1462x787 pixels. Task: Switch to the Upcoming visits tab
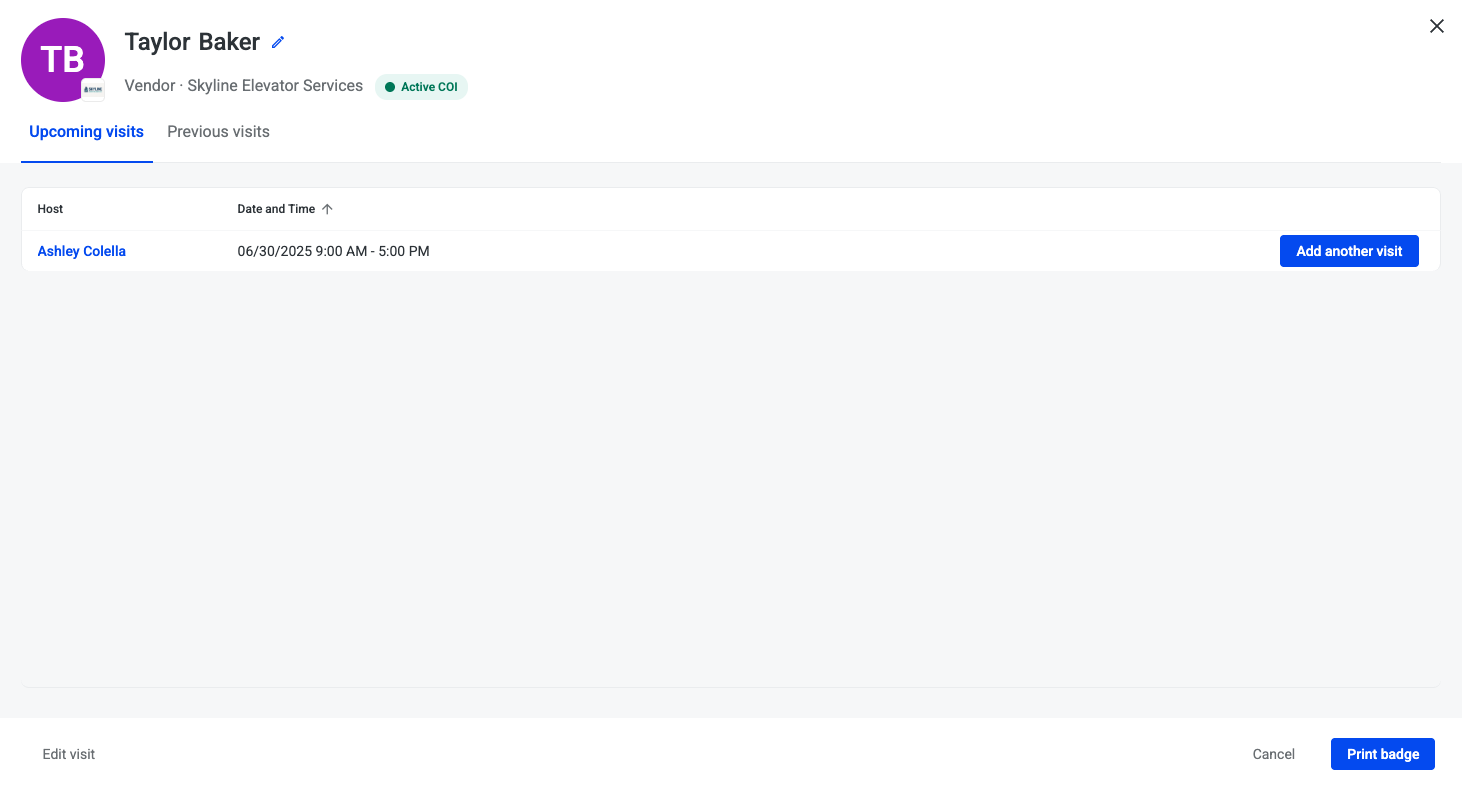[86, 132]
